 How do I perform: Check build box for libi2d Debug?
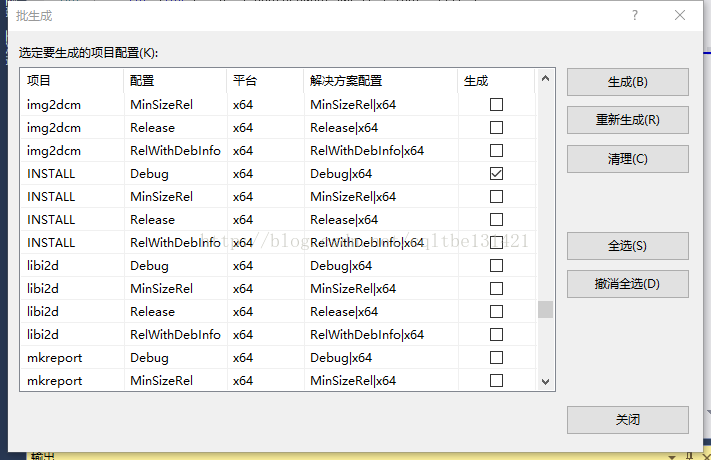pos(497,265)
